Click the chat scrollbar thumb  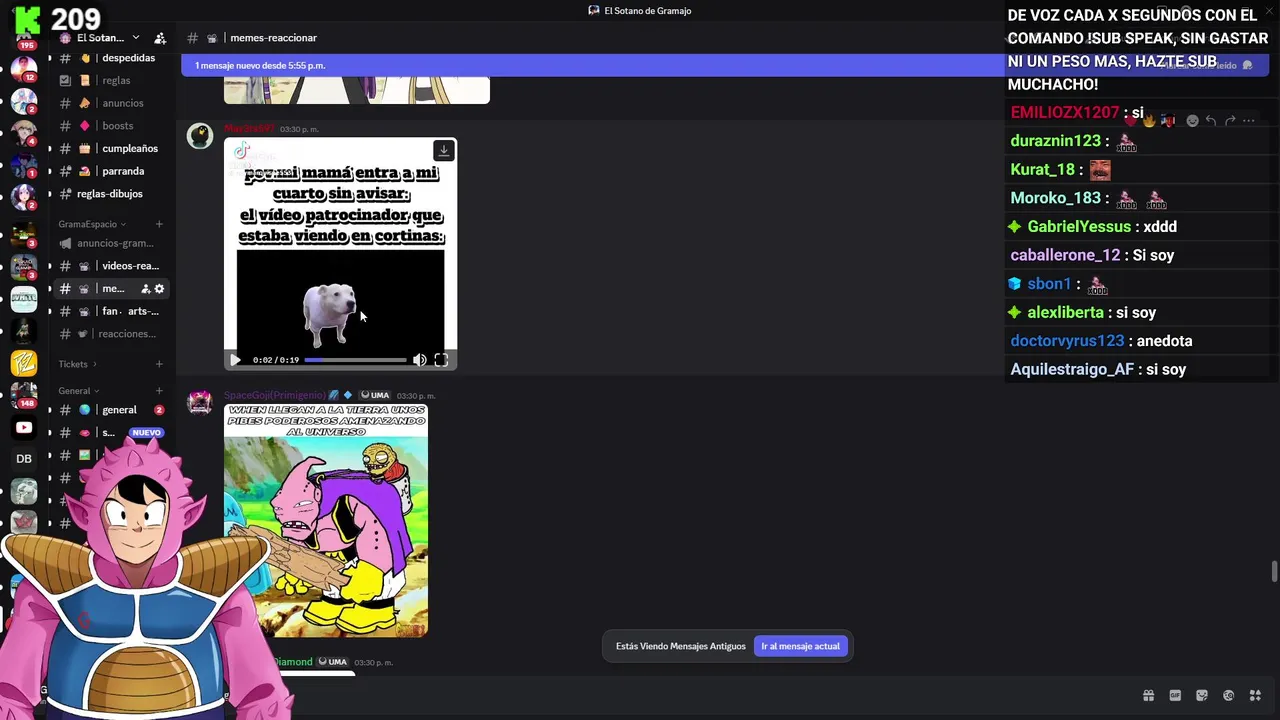pos(1274,571)
